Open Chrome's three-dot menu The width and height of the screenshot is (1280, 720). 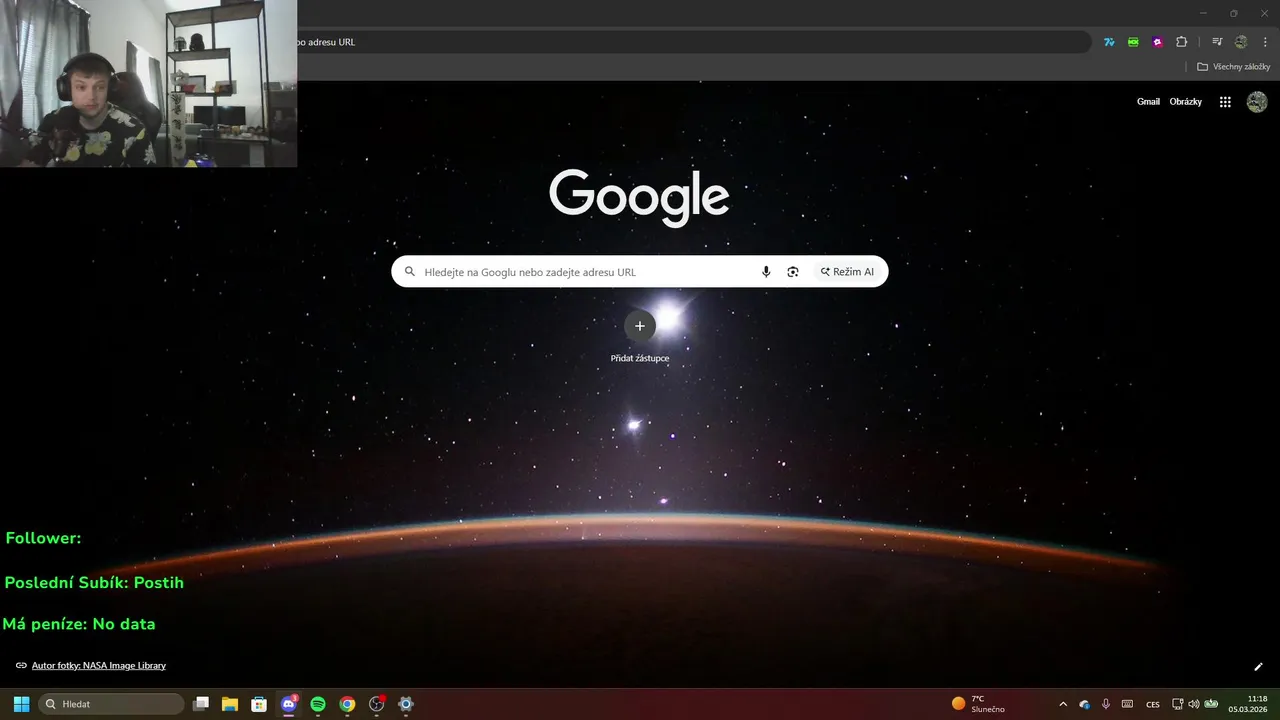[x=1265, y=42]
